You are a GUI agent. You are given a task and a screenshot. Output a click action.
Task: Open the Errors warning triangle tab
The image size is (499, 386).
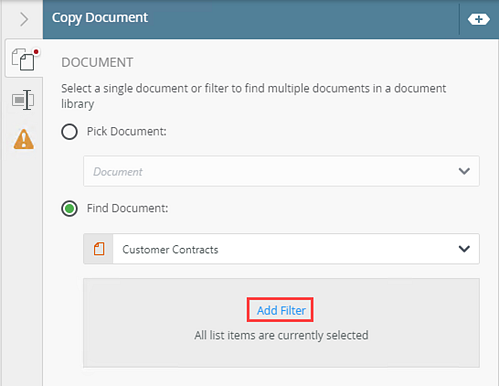coord(24,139)
